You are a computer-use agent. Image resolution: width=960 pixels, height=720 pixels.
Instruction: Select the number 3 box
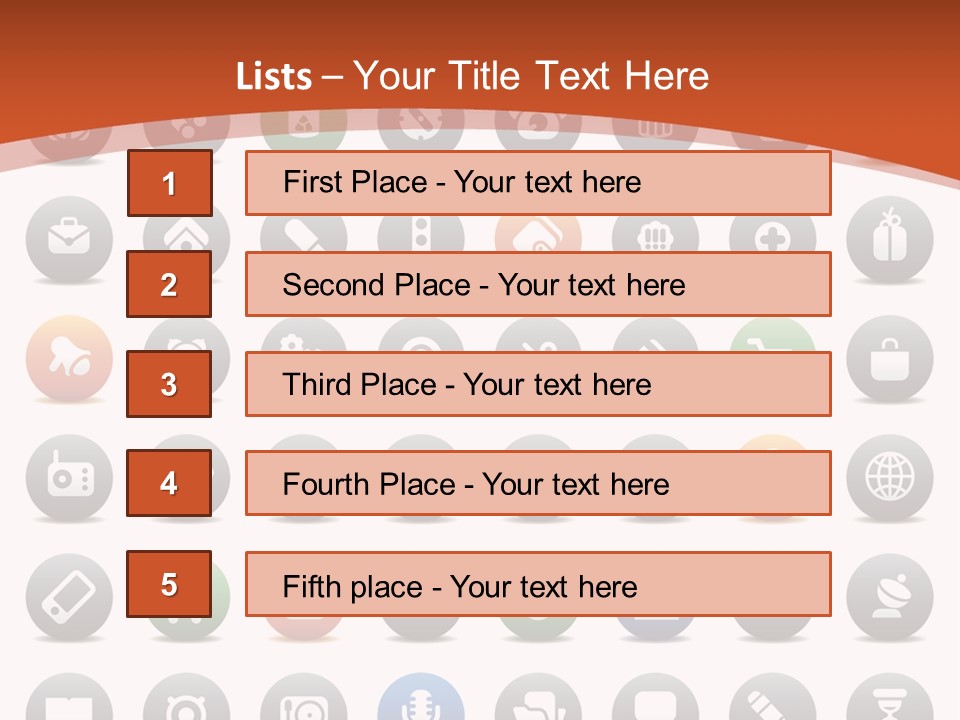(x=169, y=384)
